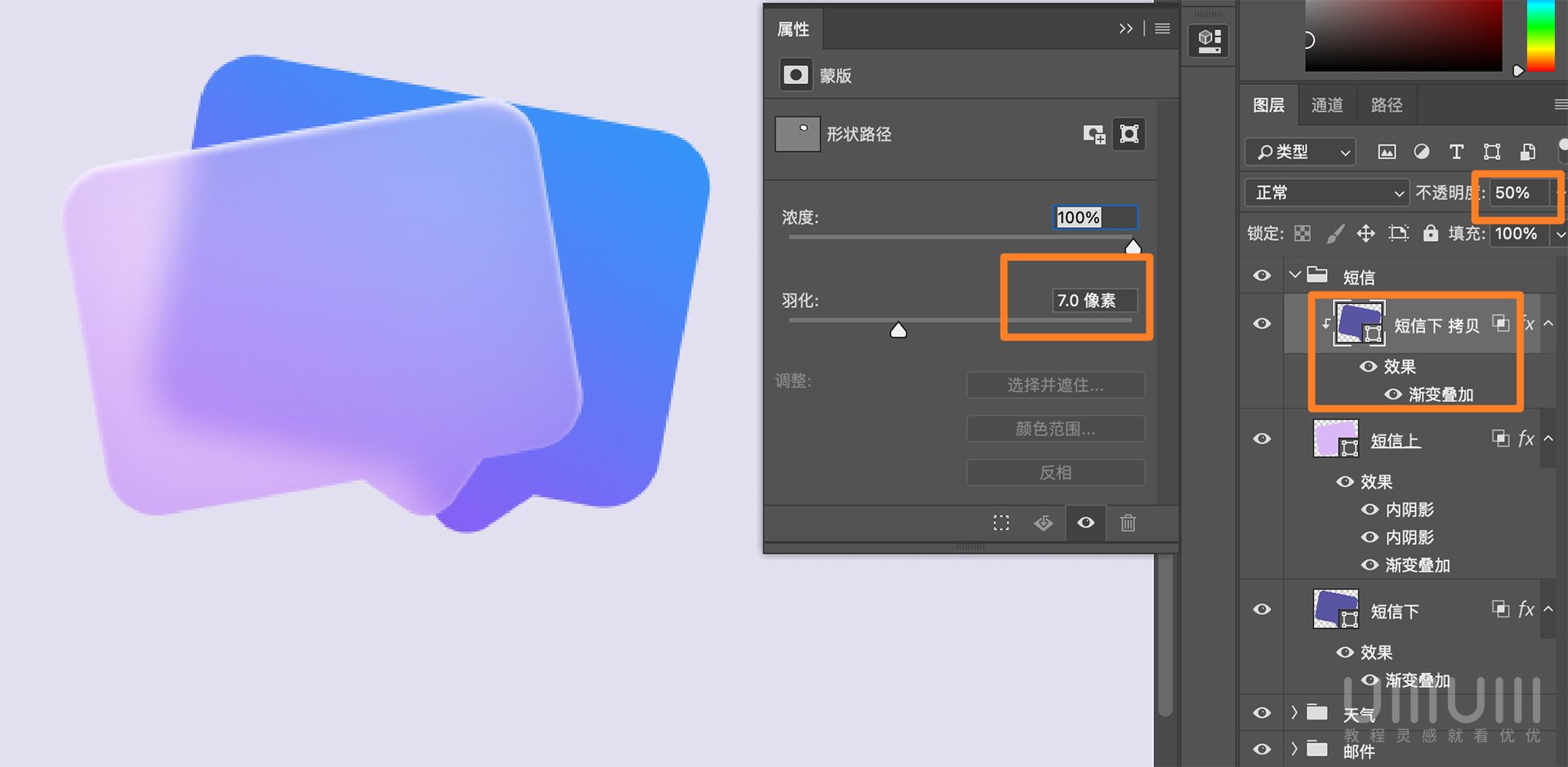Screen dimensions: 1568x767
Task: Toggle visibility of 短信上 layer
Action: (1262, 439)
